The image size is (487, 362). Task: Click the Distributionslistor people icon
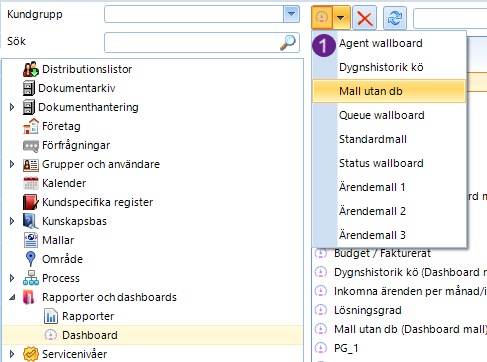pos(31,69)
